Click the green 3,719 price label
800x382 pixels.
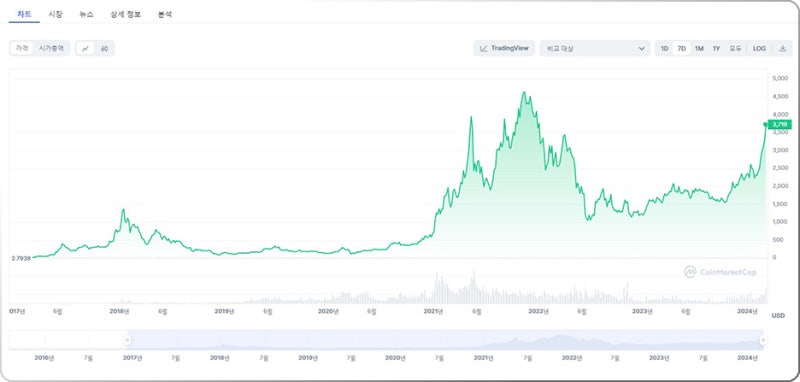(x=781, y=124)
